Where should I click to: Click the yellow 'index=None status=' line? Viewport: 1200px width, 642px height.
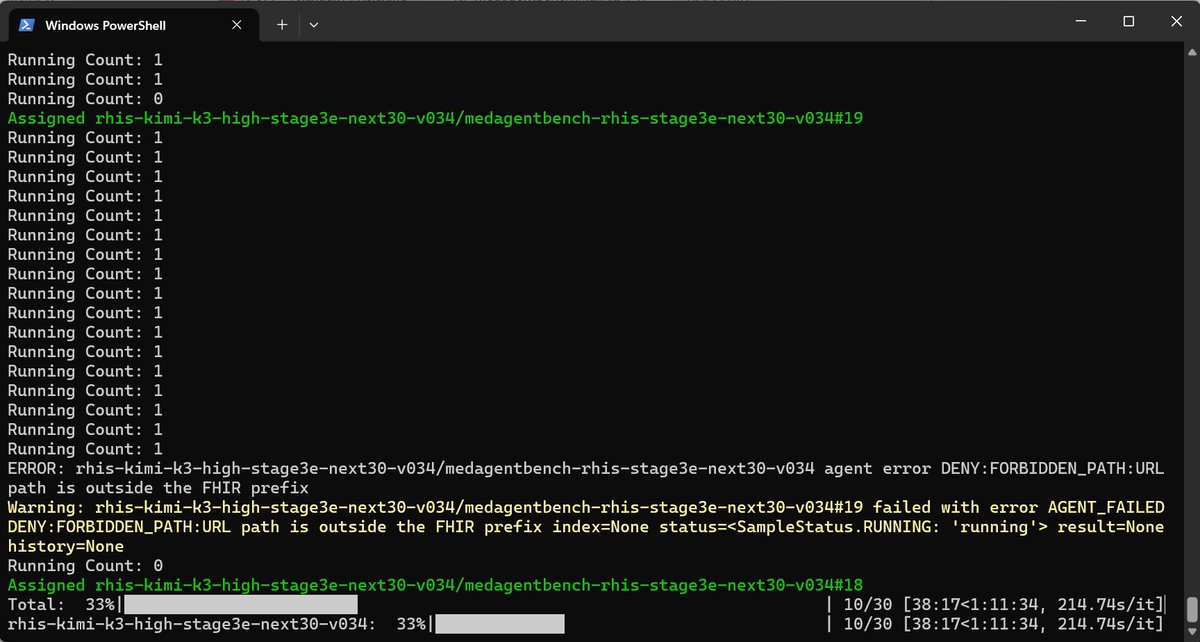click(586, 527)
